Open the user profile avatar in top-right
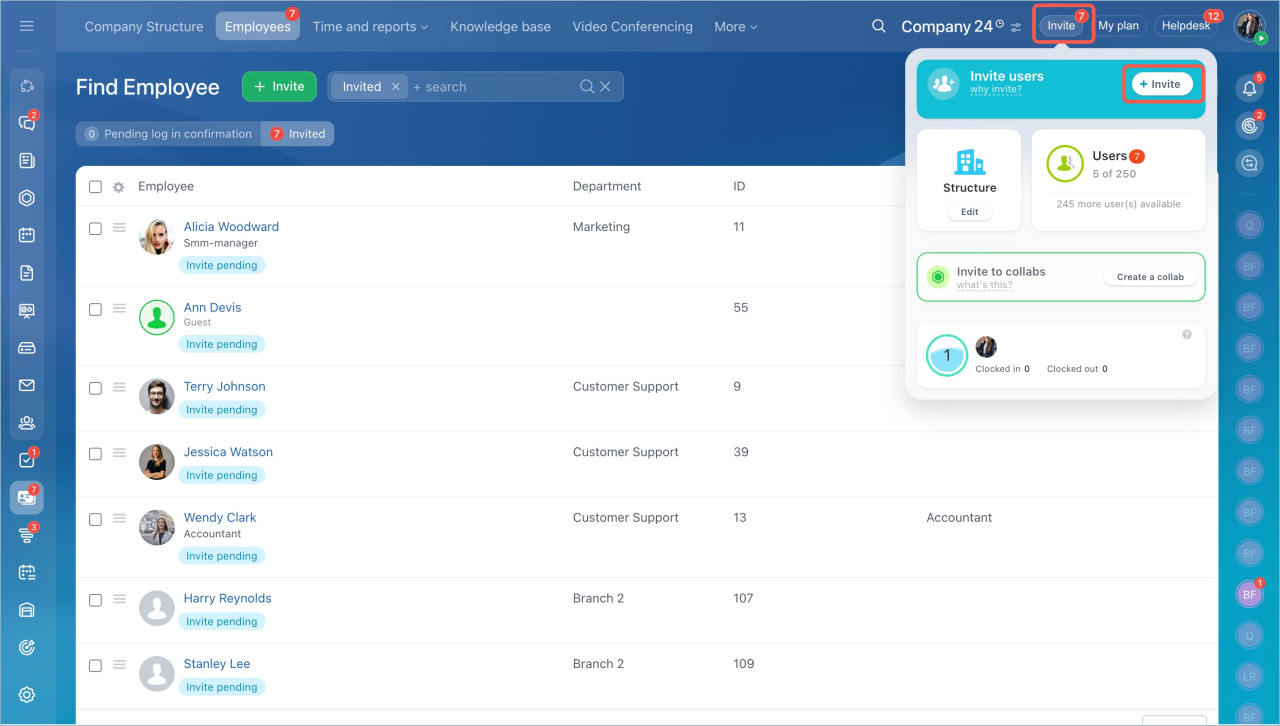 coord(1250,26)
